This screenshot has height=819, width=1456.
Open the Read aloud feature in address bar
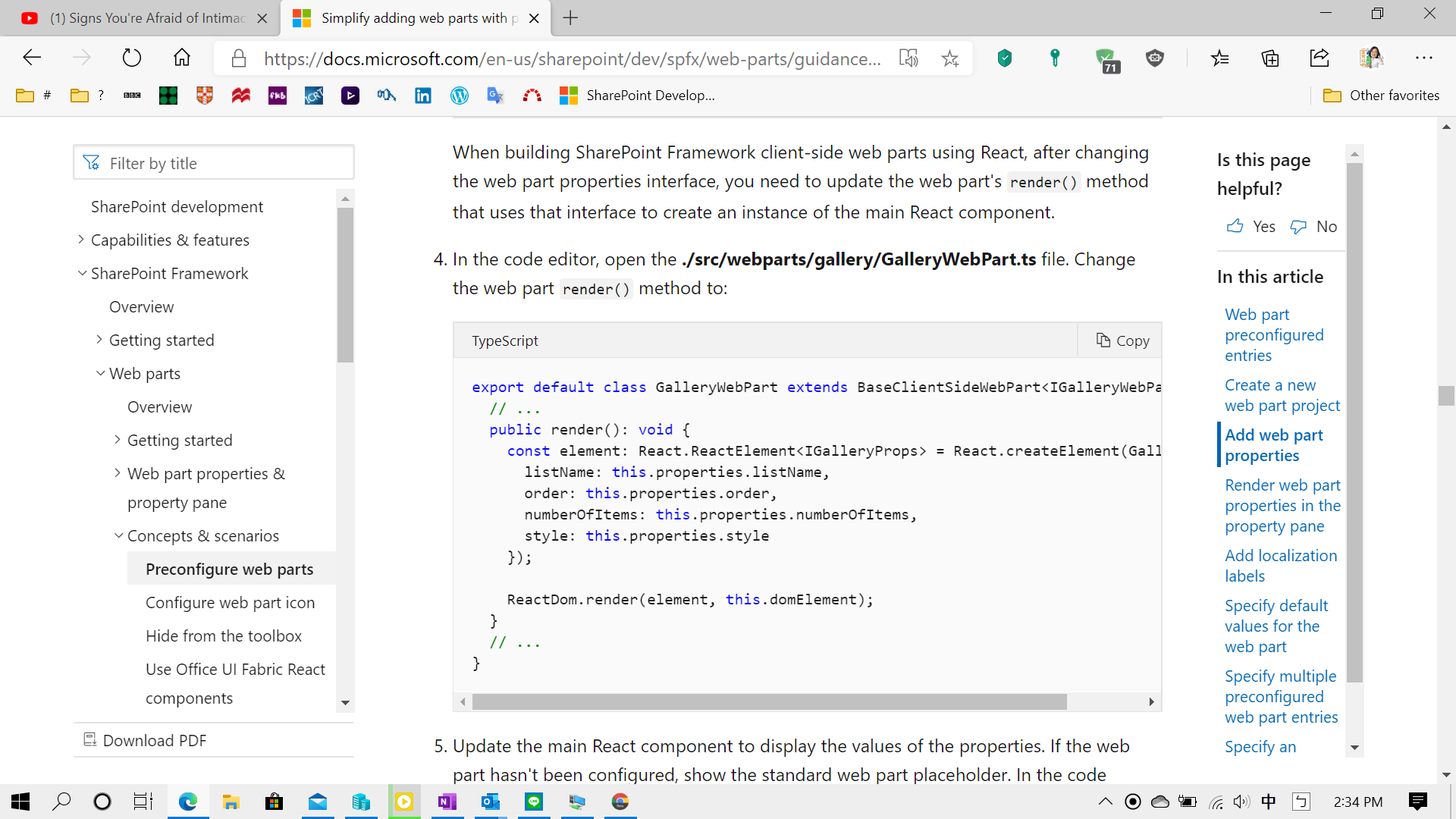(x=908, y=58)
